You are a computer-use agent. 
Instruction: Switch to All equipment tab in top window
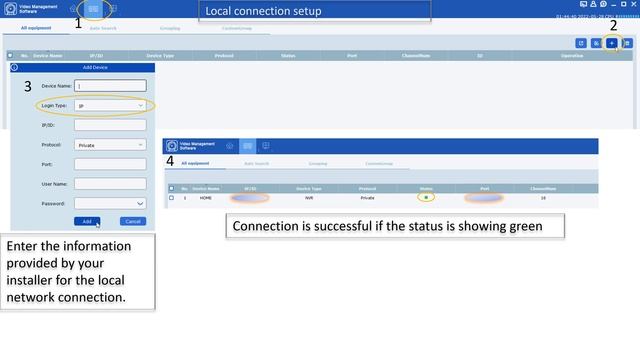[36, 28]
